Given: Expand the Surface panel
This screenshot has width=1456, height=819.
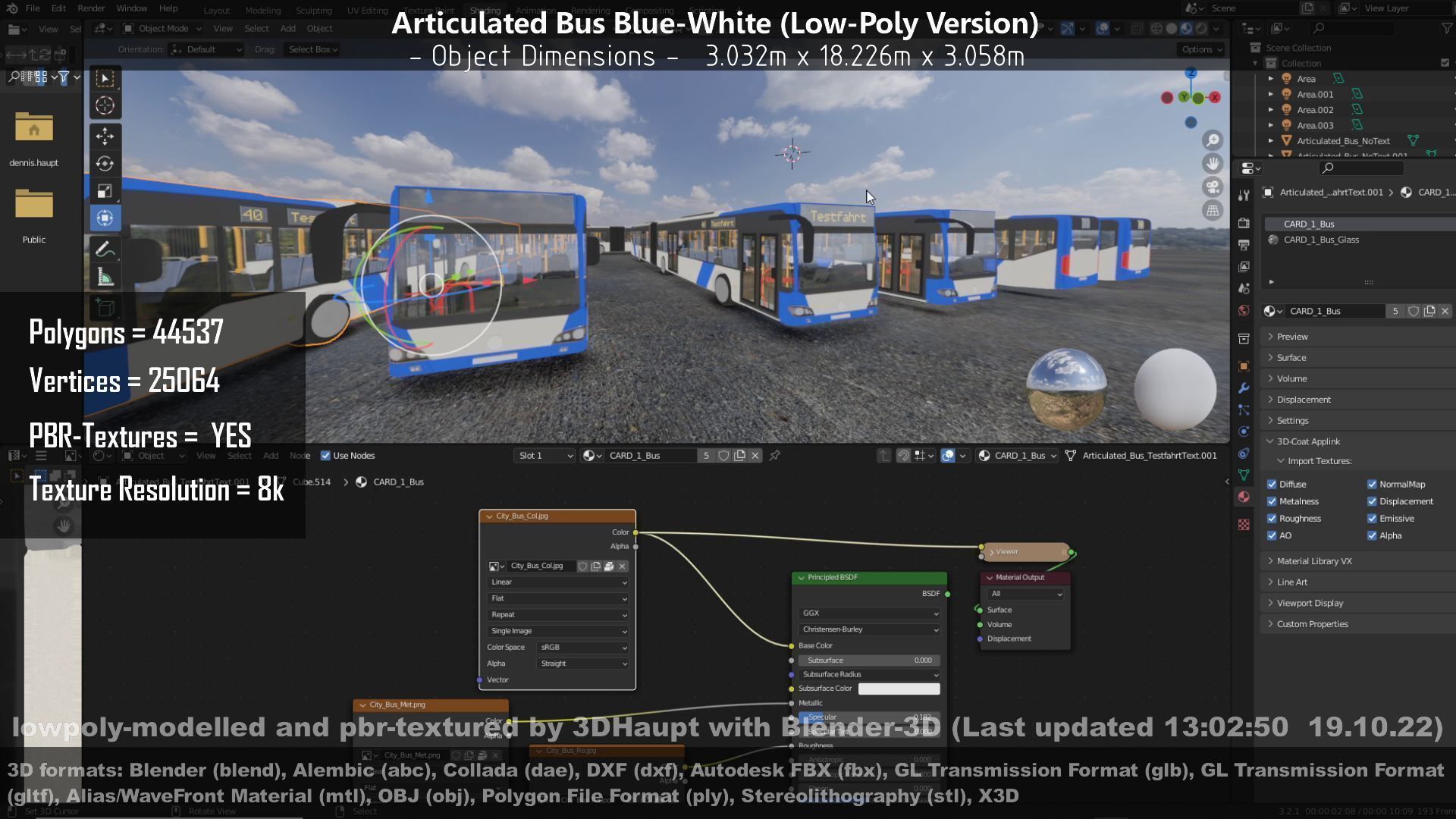Looking at the screenshot, I should [1291, 358].
